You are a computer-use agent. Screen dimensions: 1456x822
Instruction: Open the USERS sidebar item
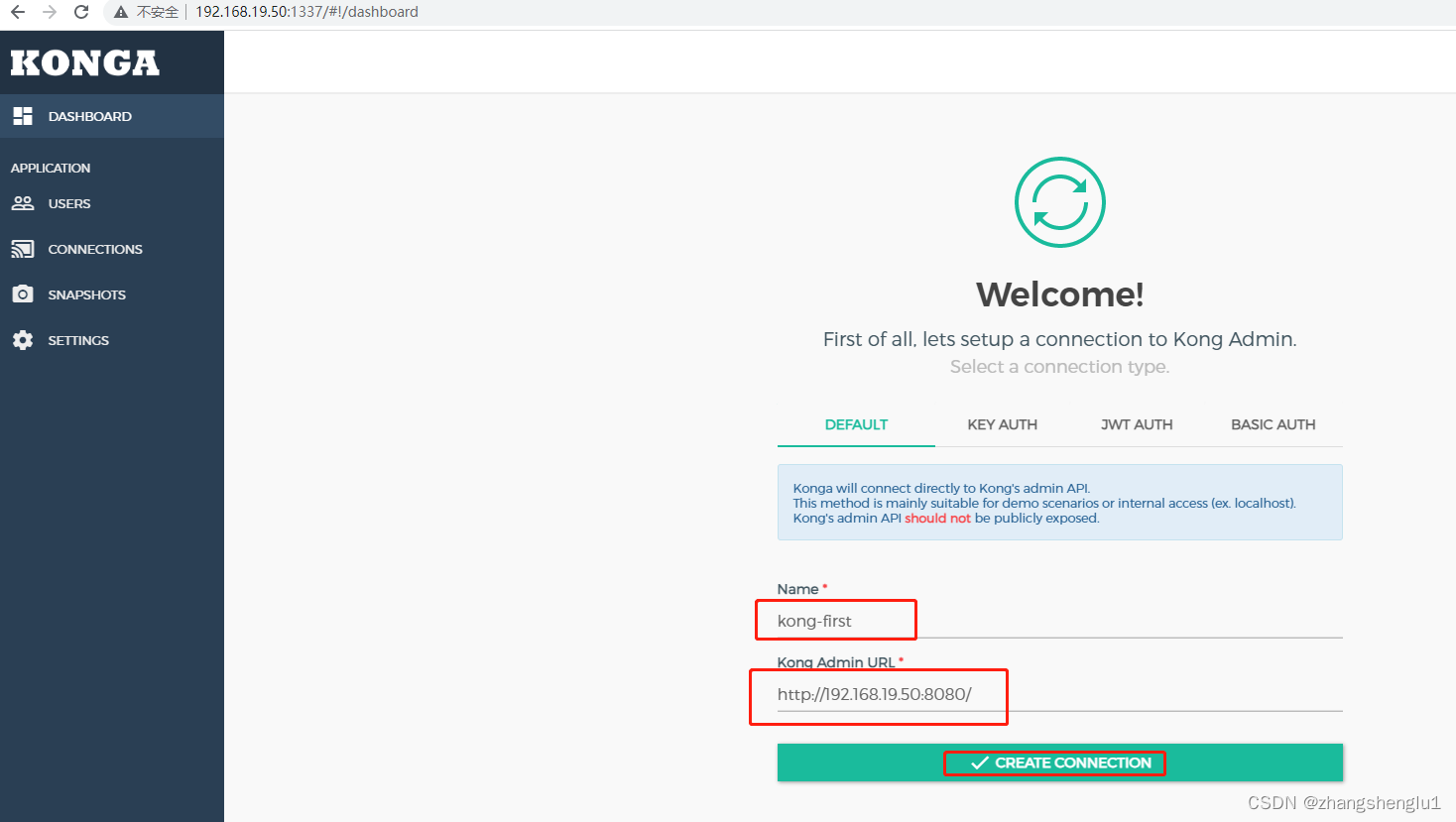pyautogui.click(x=112, y=203)
